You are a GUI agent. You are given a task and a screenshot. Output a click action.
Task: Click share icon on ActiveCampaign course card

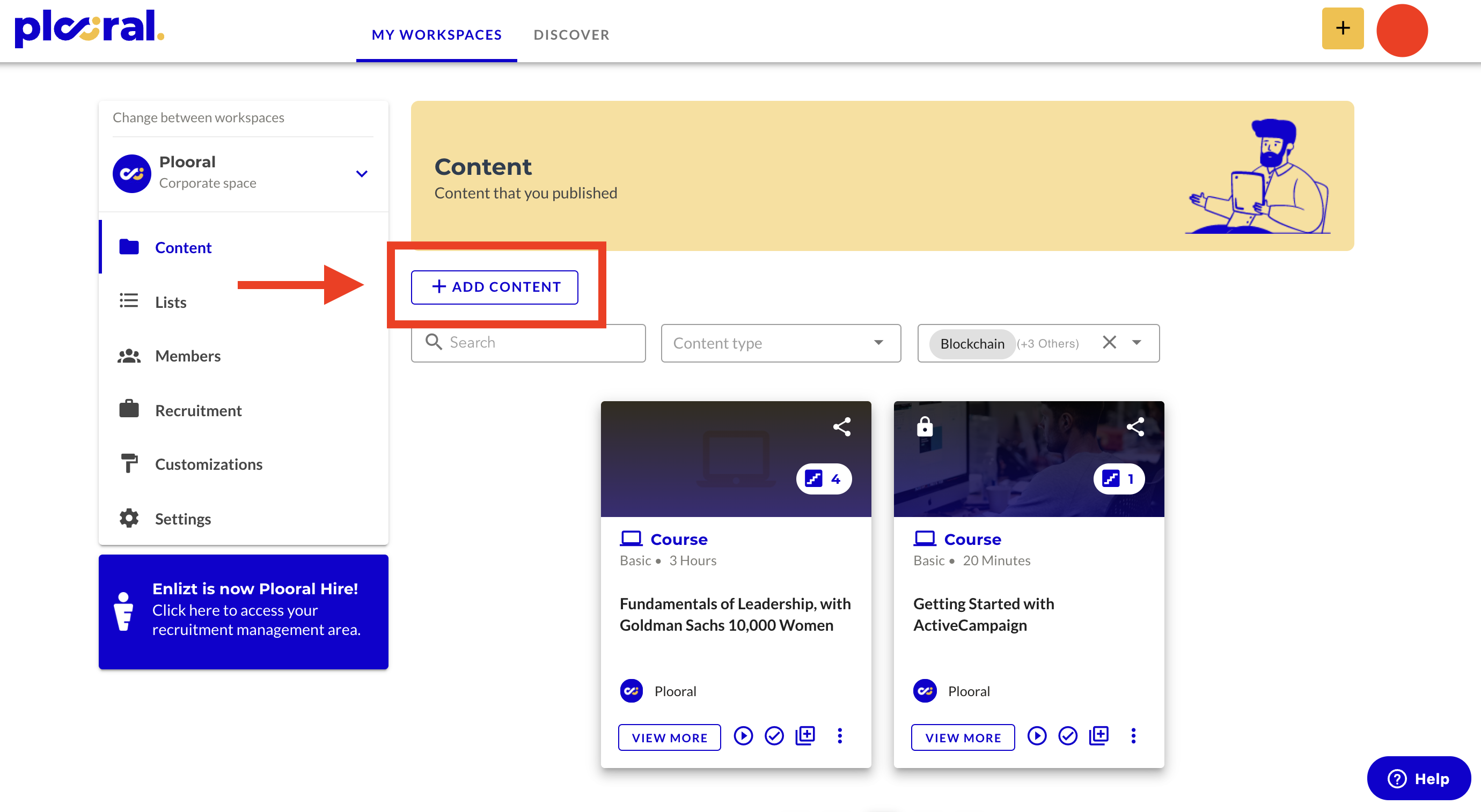coord(1135,426)
